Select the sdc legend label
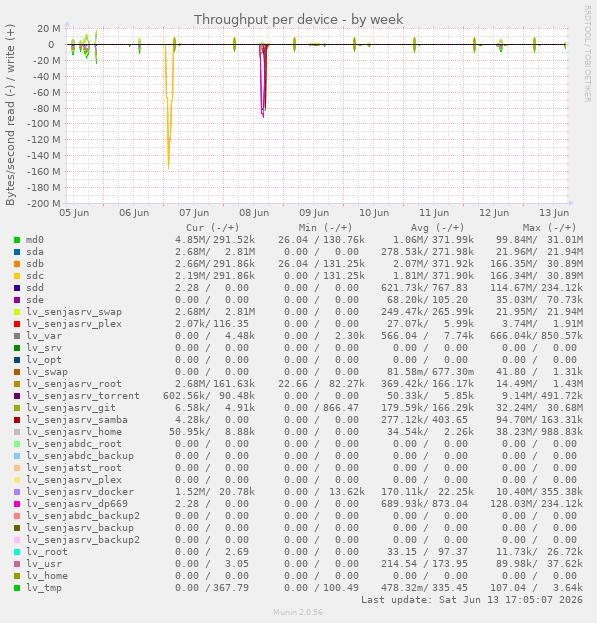597x623 pixels. click(35, 276)
